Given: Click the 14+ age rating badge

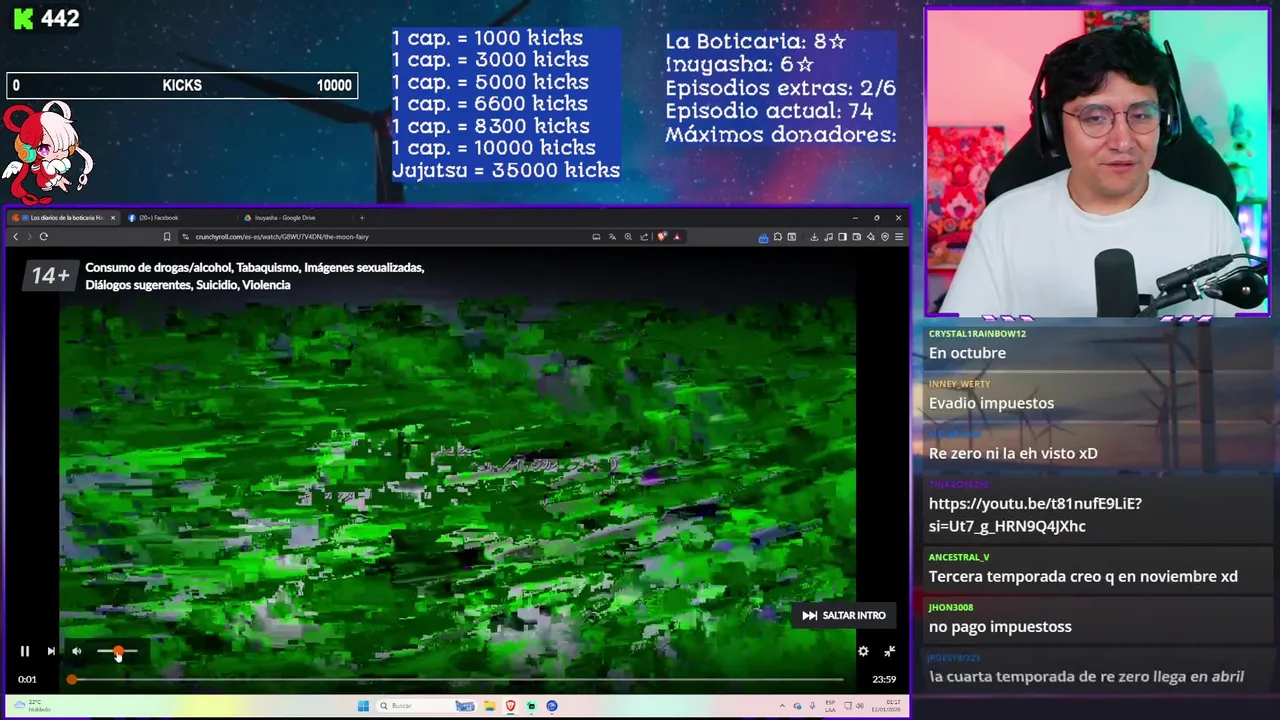Looking at the screenshot, I should (50, 276).
